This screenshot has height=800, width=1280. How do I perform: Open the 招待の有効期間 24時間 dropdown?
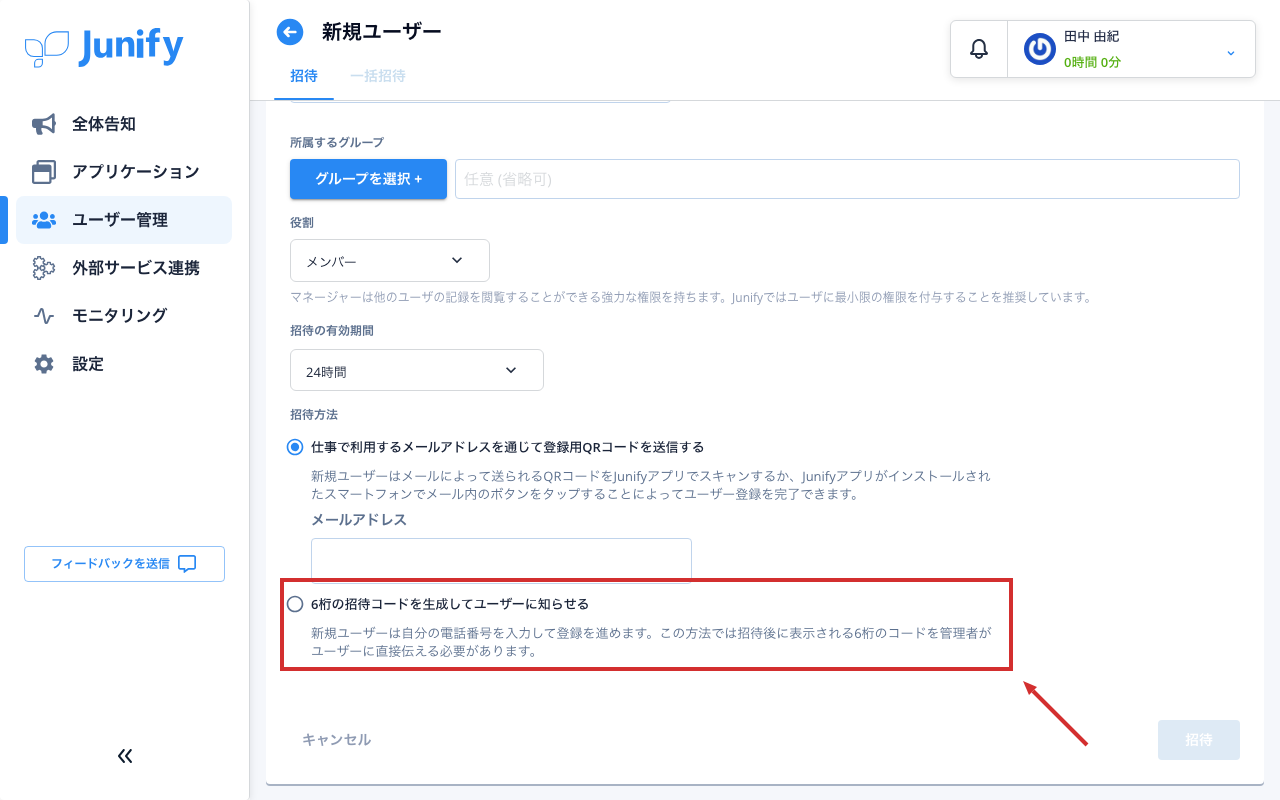coord(417,370)
